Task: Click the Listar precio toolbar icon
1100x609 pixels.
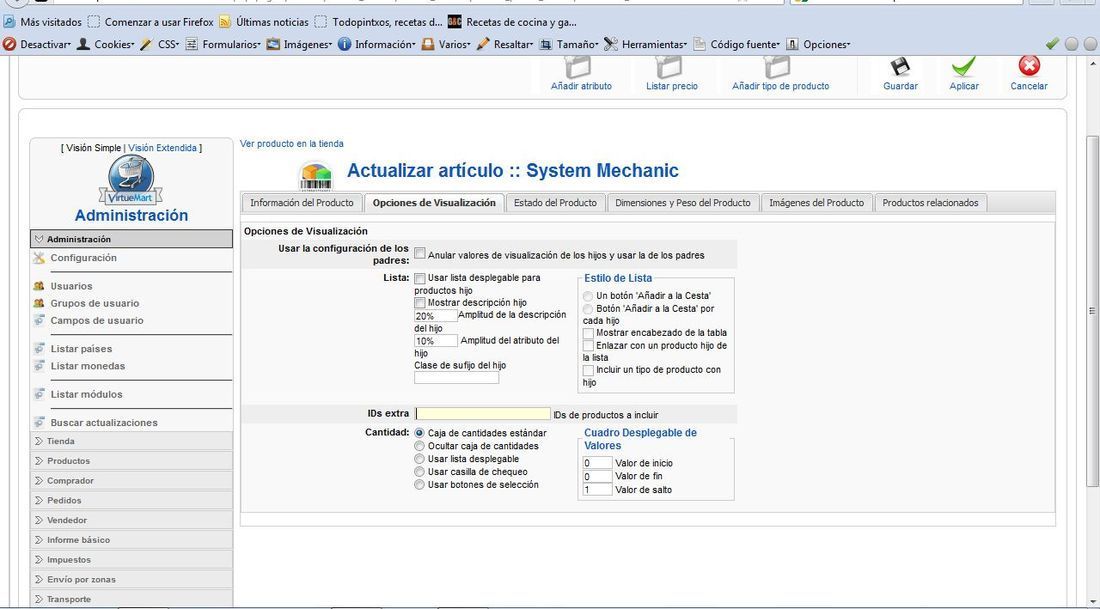Action: [669, 67]
